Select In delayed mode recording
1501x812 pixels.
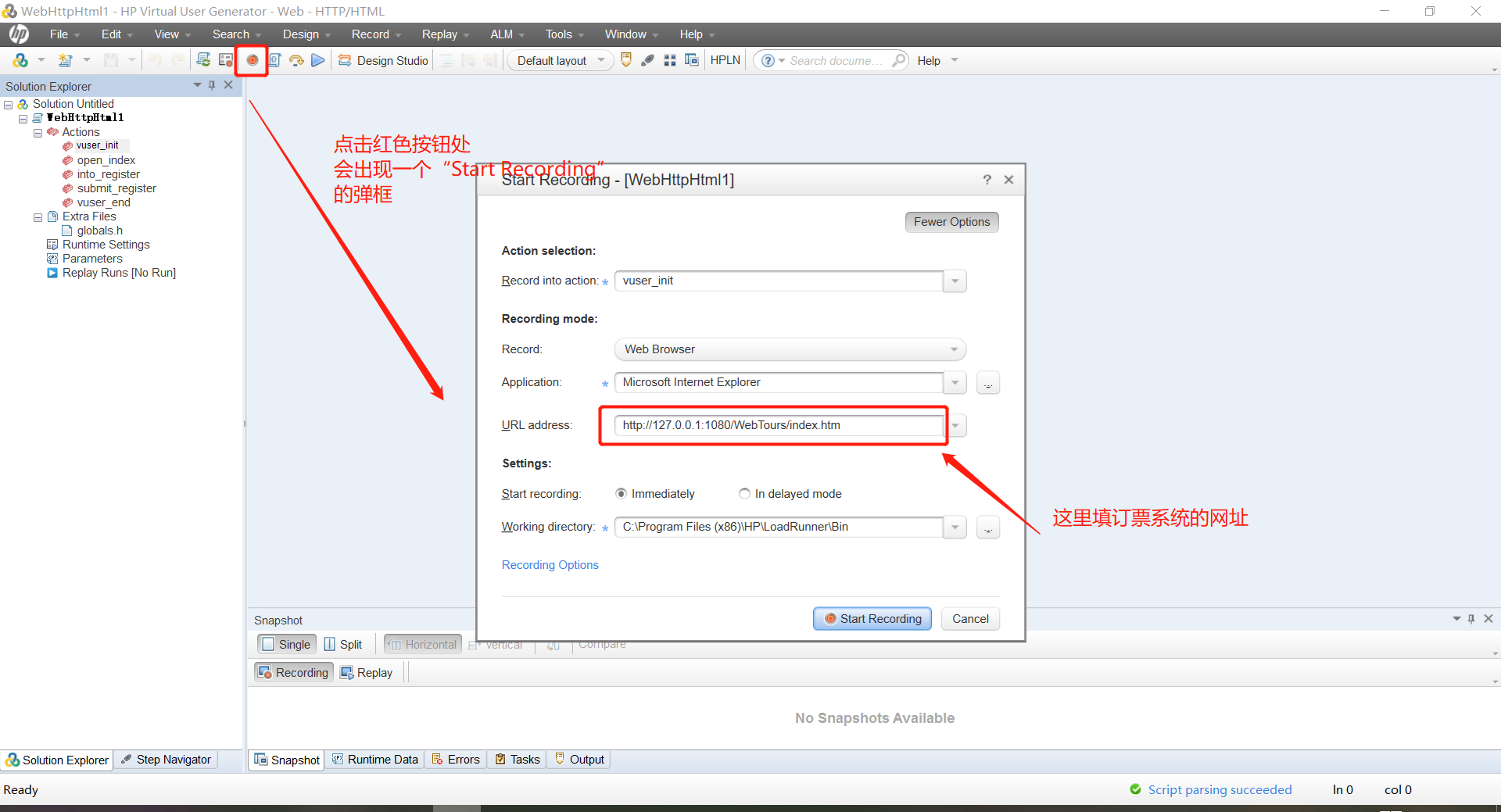coord(744,493)
